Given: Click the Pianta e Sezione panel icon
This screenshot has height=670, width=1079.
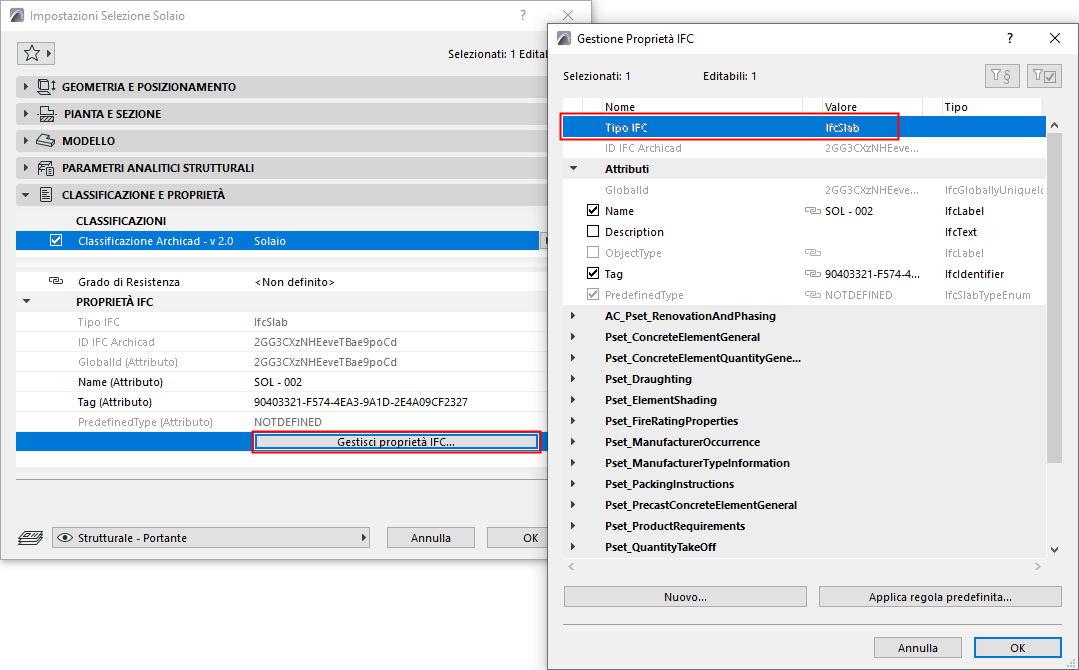Looking at the screenshot, I should point(46,114).
